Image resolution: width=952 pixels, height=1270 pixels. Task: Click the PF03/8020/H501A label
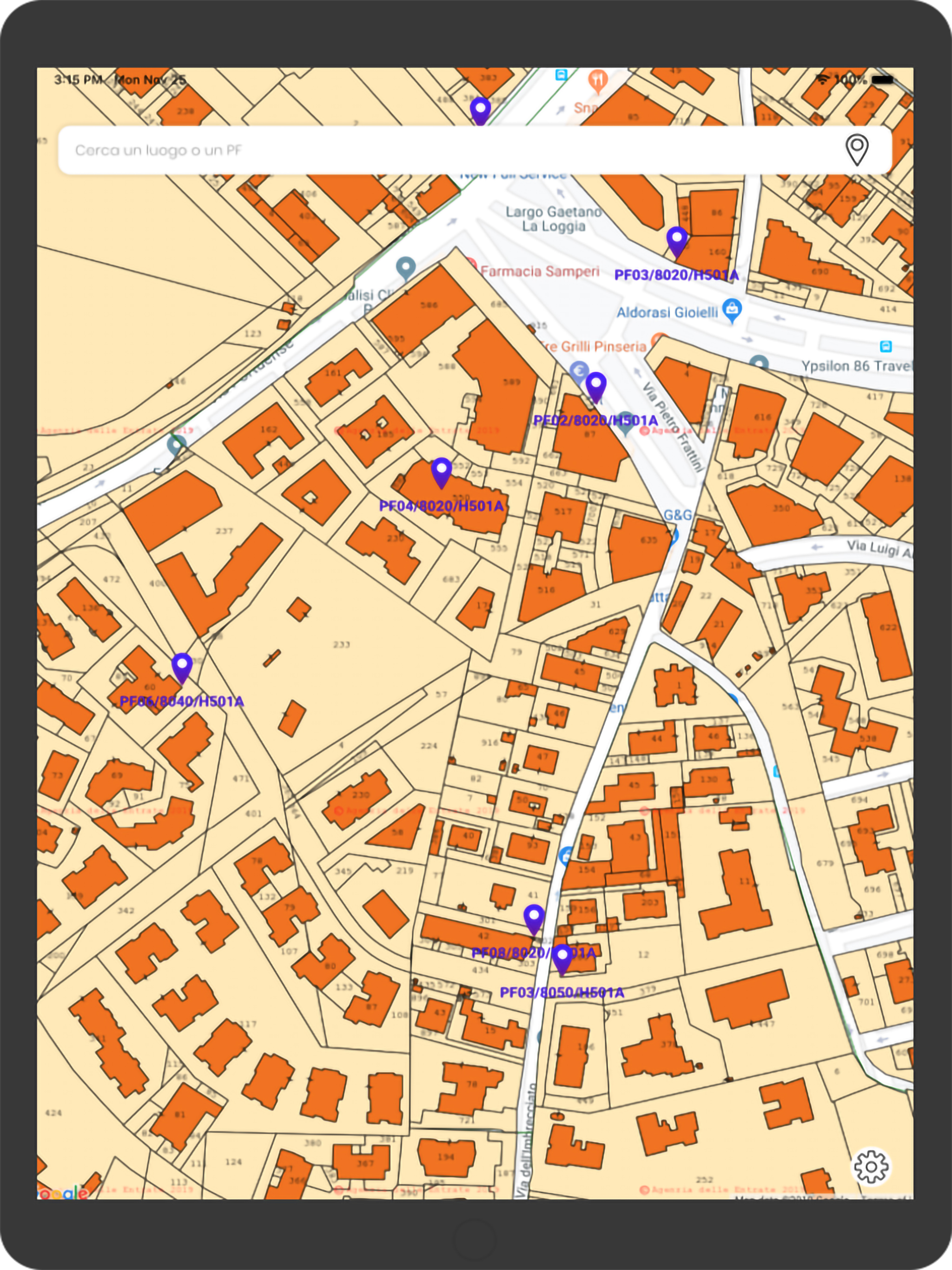point(676,275)
